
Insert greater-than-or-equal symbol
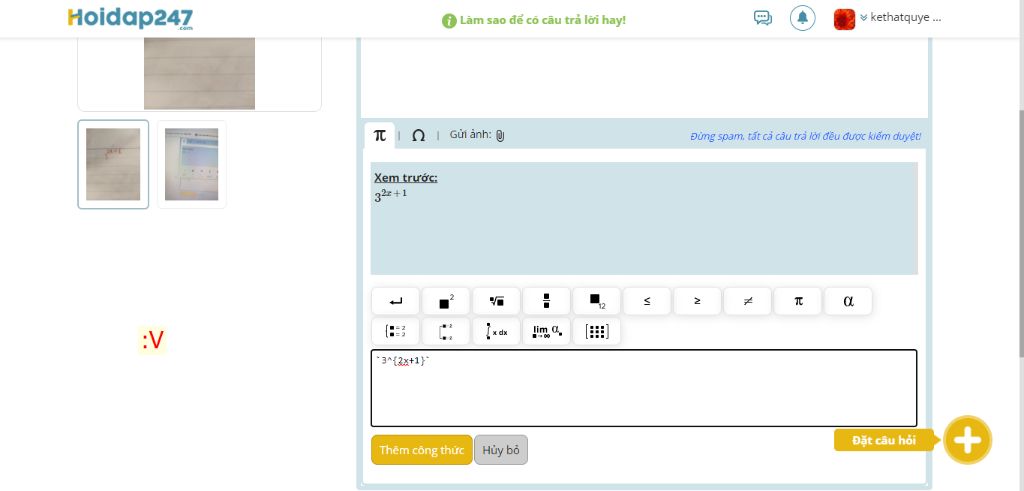coord(697,301)
